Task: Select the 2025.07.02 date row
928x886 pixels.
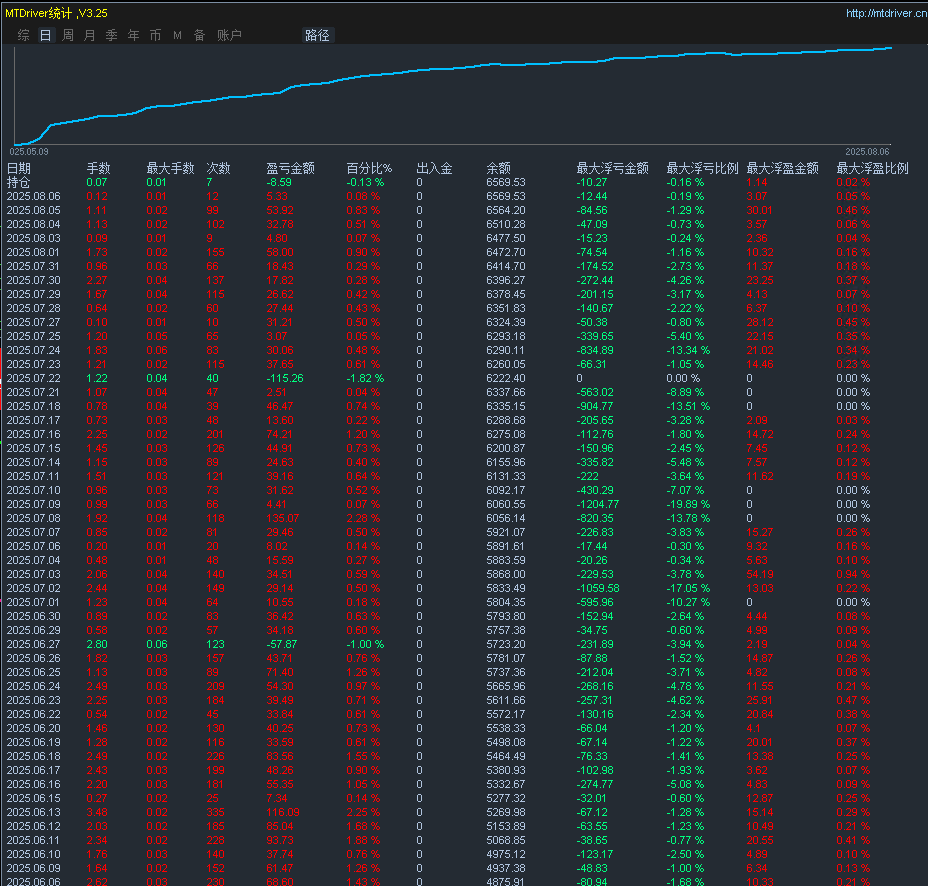Action: [x=34, y=588]
